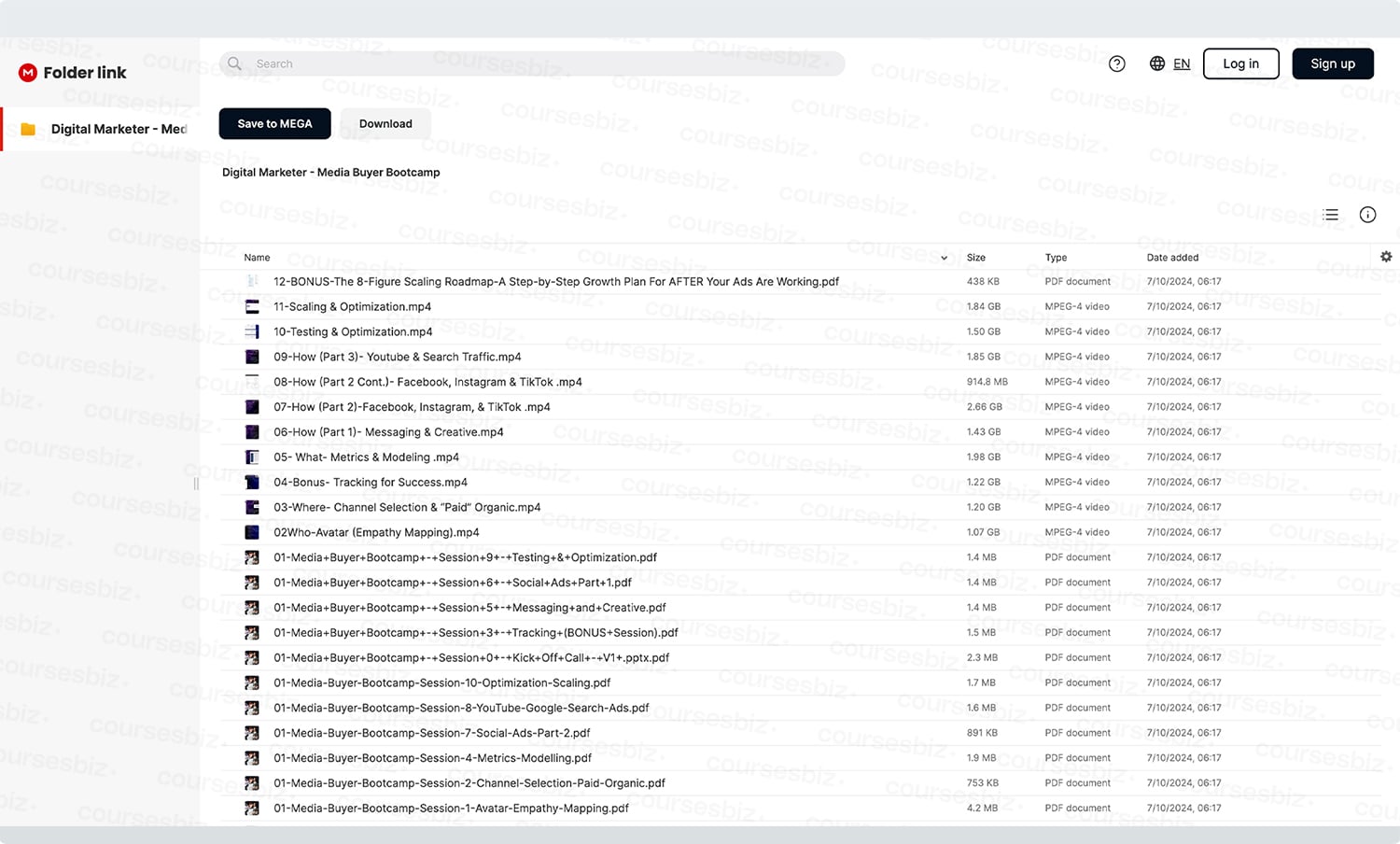The width and height of the screenshot is (1400, 844).
Task: Click video icon for 08-How (Part 2 Cont.) file
Action: 252,382
